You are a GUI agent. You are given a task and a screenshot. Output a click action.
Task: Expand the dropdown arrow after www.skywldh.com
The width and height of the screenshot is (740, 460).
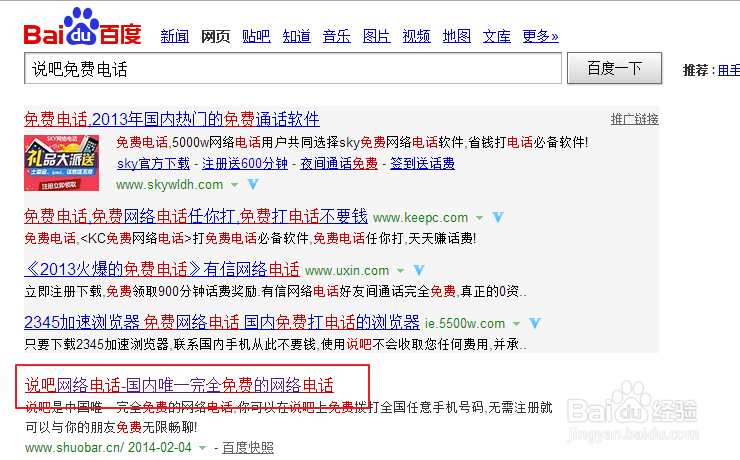235,185
